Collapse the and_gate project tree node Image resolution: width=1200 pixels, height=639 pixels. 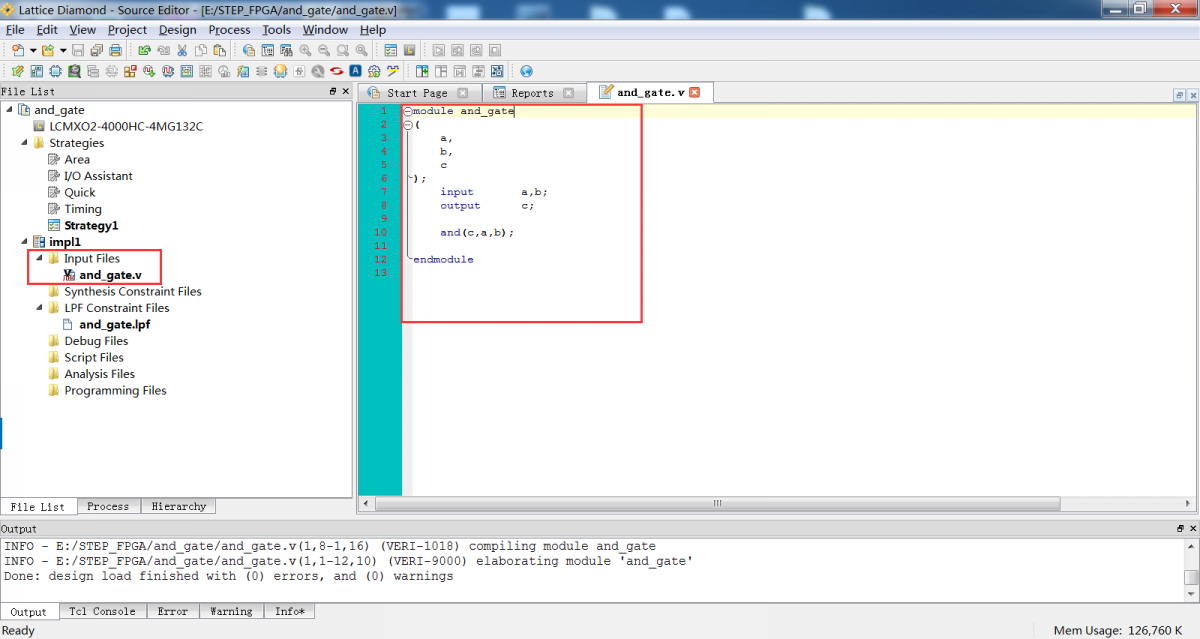[x=9, y=109]
